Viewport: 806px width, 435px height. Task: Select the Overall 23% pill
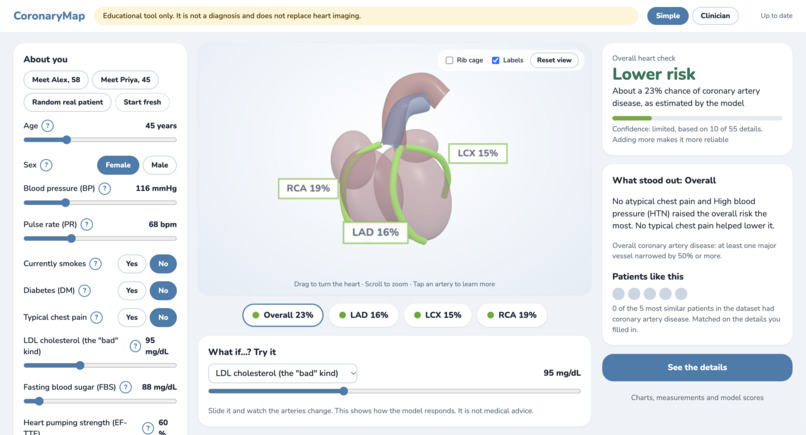(283, 315)
